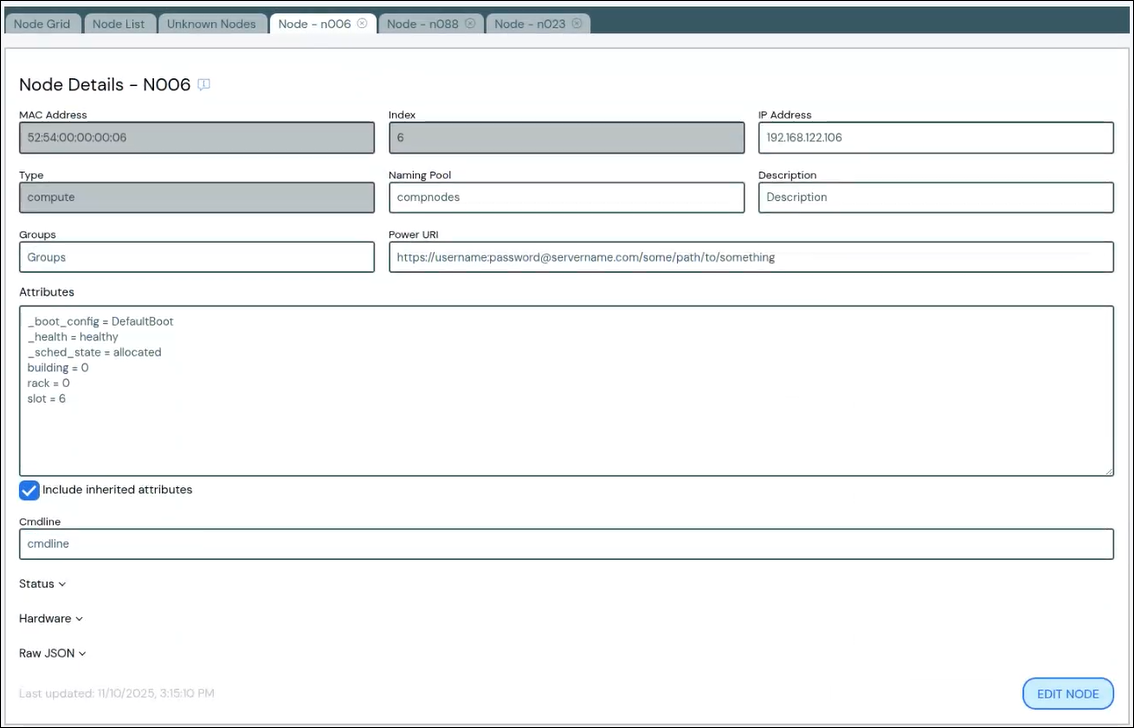Uncheck Include inherited attributes checkbox
This screenshot has width=1134, height=728.
click(30, 490)
